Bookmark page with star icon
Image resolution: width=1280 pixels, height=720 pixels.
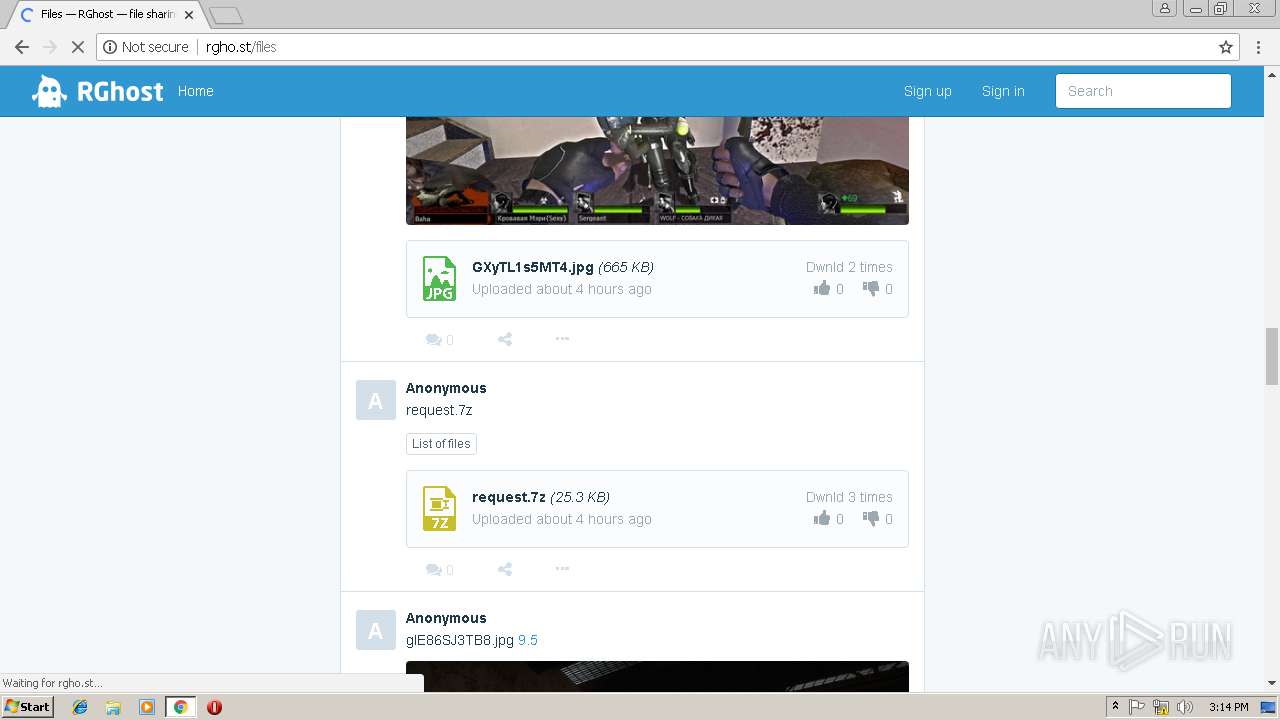(1225, 47)
